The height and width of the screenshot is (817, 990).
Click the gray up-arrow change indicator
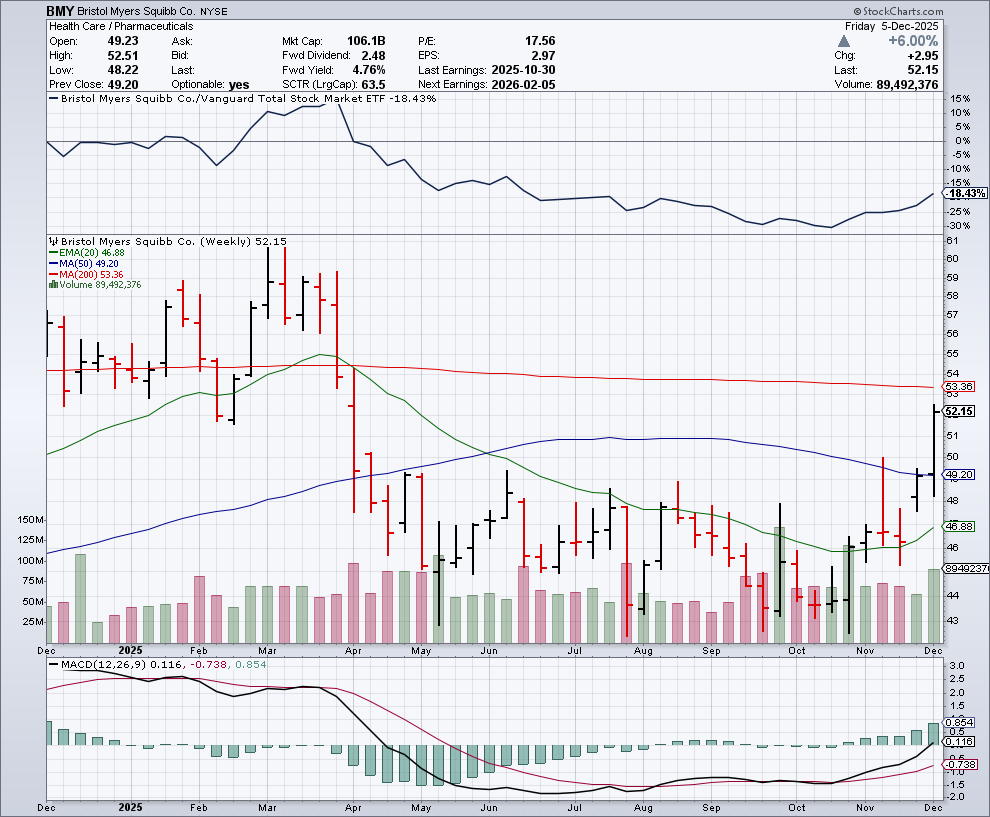pos(845,41)
